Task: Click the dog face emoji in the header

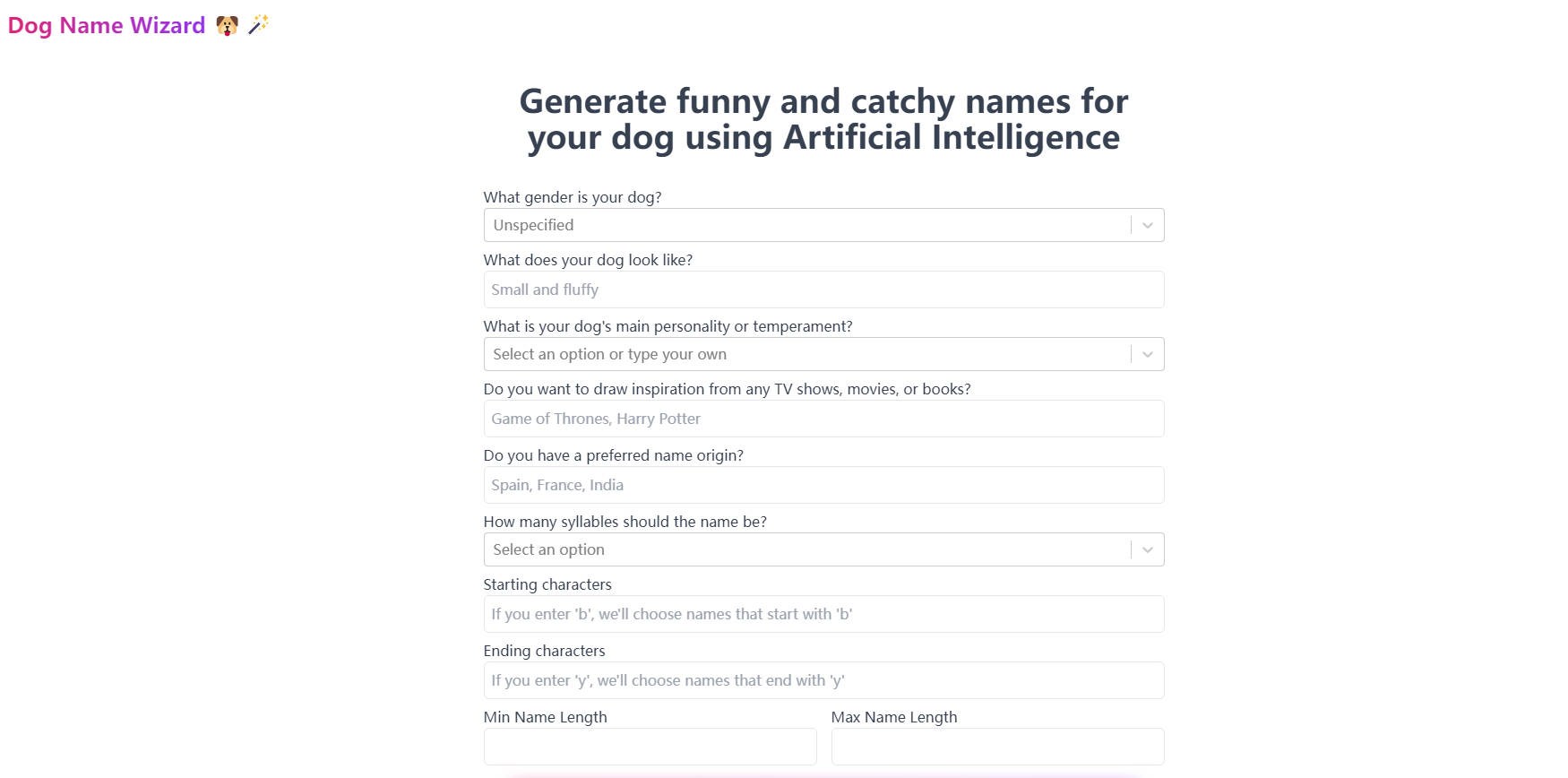Action: [227, 25]
